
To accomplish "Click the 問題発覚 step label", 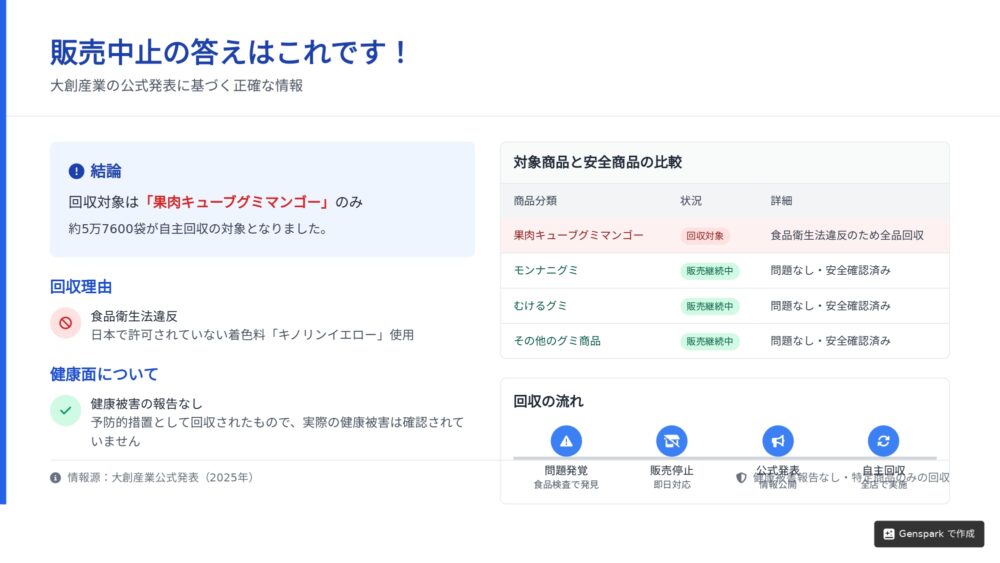I will point(566,471).
